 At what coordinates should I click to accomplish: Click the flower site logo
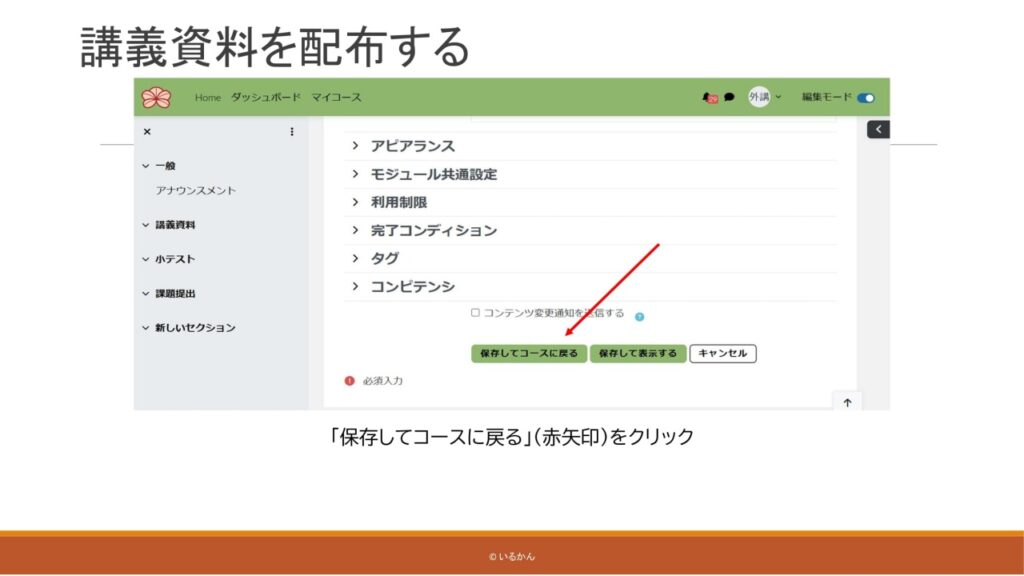point(156,97)
